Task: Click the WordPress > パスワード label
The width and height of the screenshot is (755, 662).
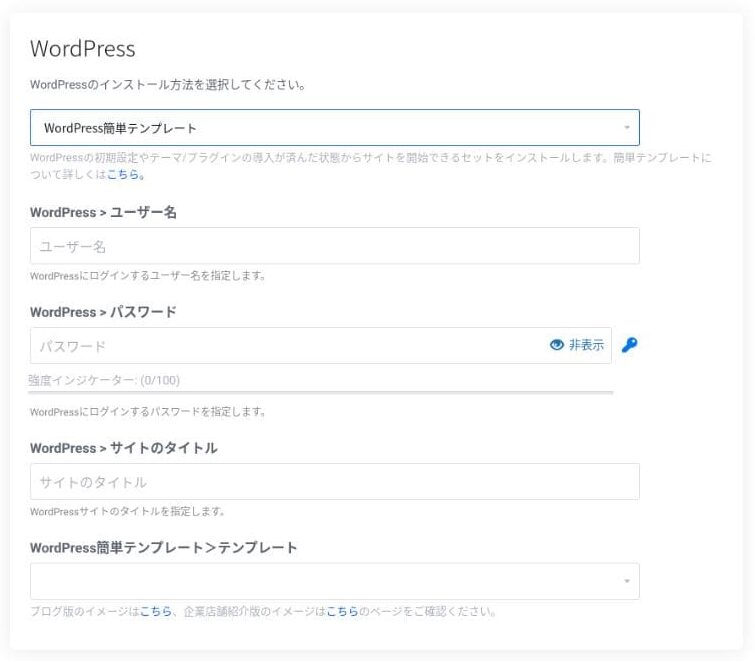Action: [103, 312]
